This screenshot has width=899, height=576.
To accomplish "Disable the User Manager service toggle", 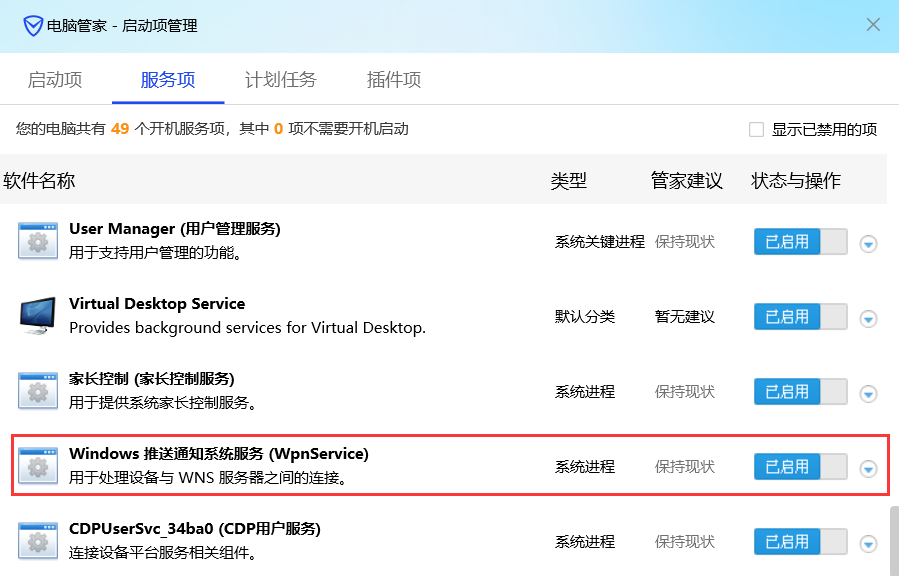I will point(800,242).
